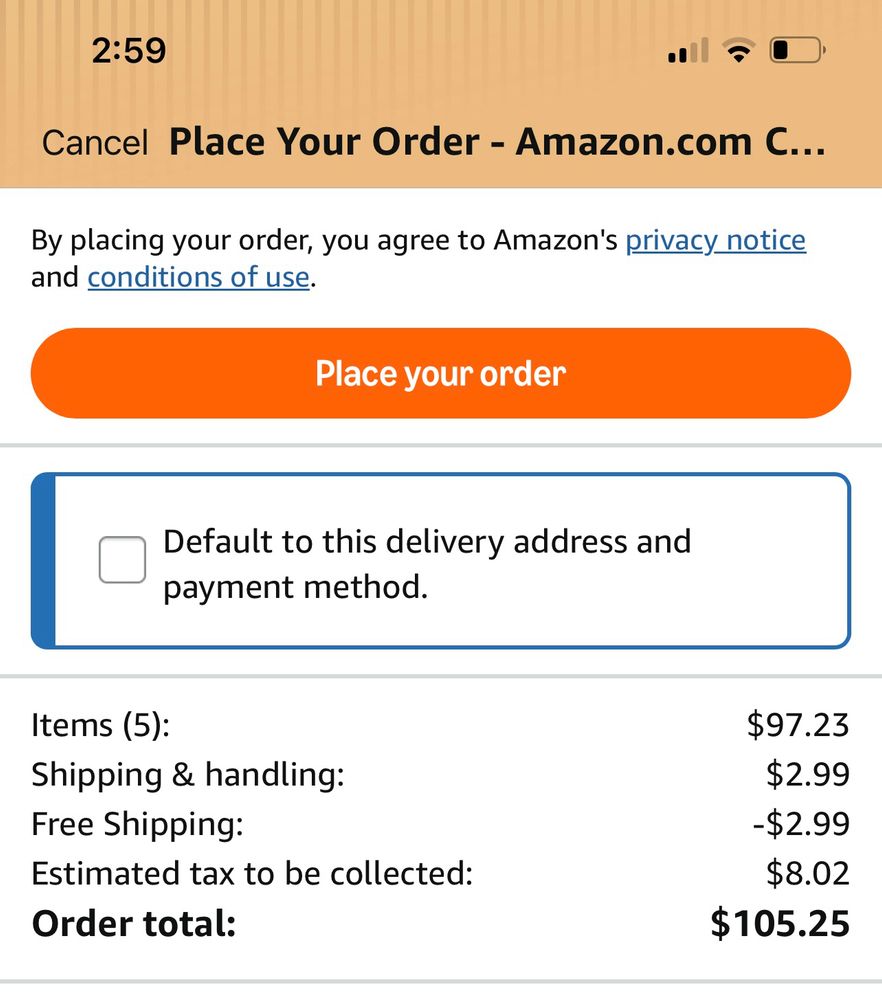The width and height of the screenshot is (882, 1000).
Task: Check the default delivery address checkbox
Action: (122, 560)
